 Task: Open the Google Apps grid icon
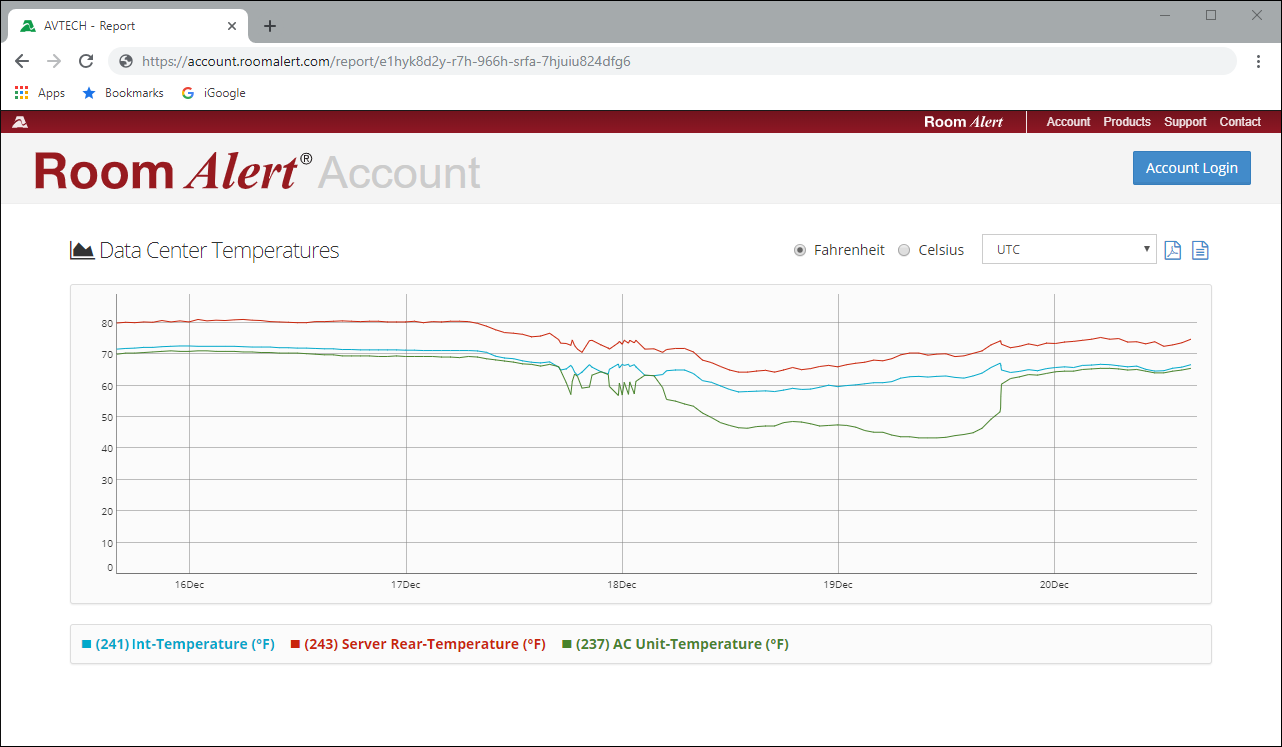pos(21,92)
